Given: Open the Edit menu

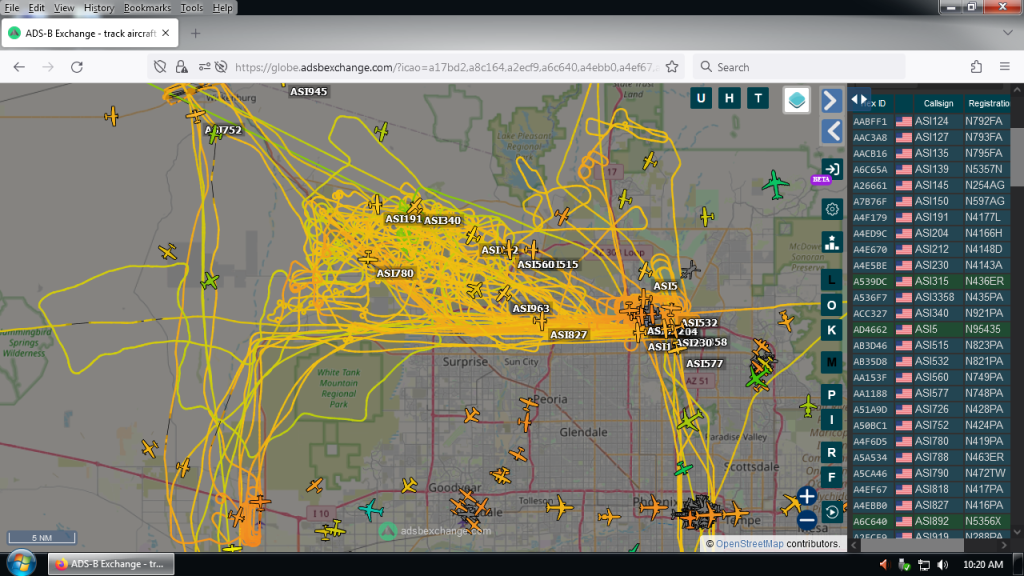Looking at the screenshot, I should click(36, 8).
